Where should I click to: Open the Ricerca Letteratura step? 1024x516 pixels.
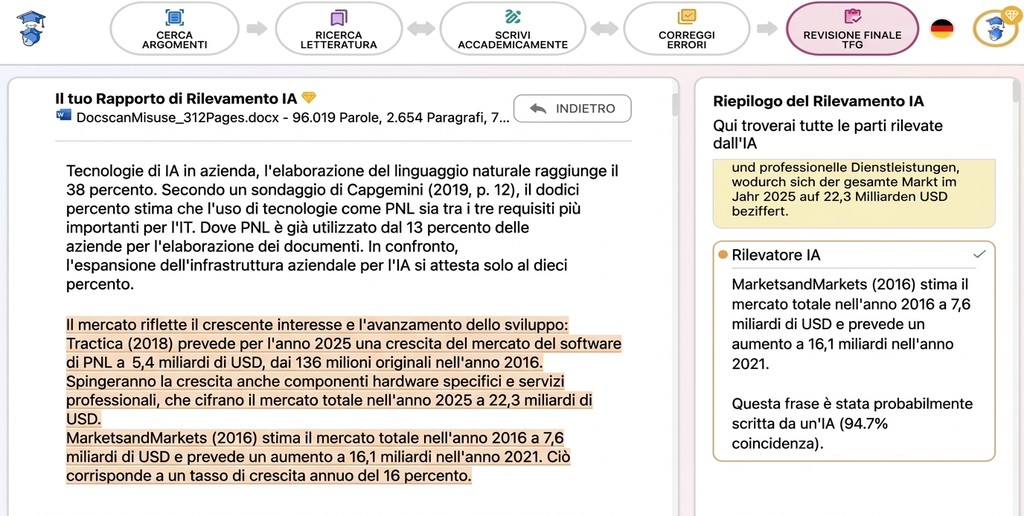coord(338,29)
